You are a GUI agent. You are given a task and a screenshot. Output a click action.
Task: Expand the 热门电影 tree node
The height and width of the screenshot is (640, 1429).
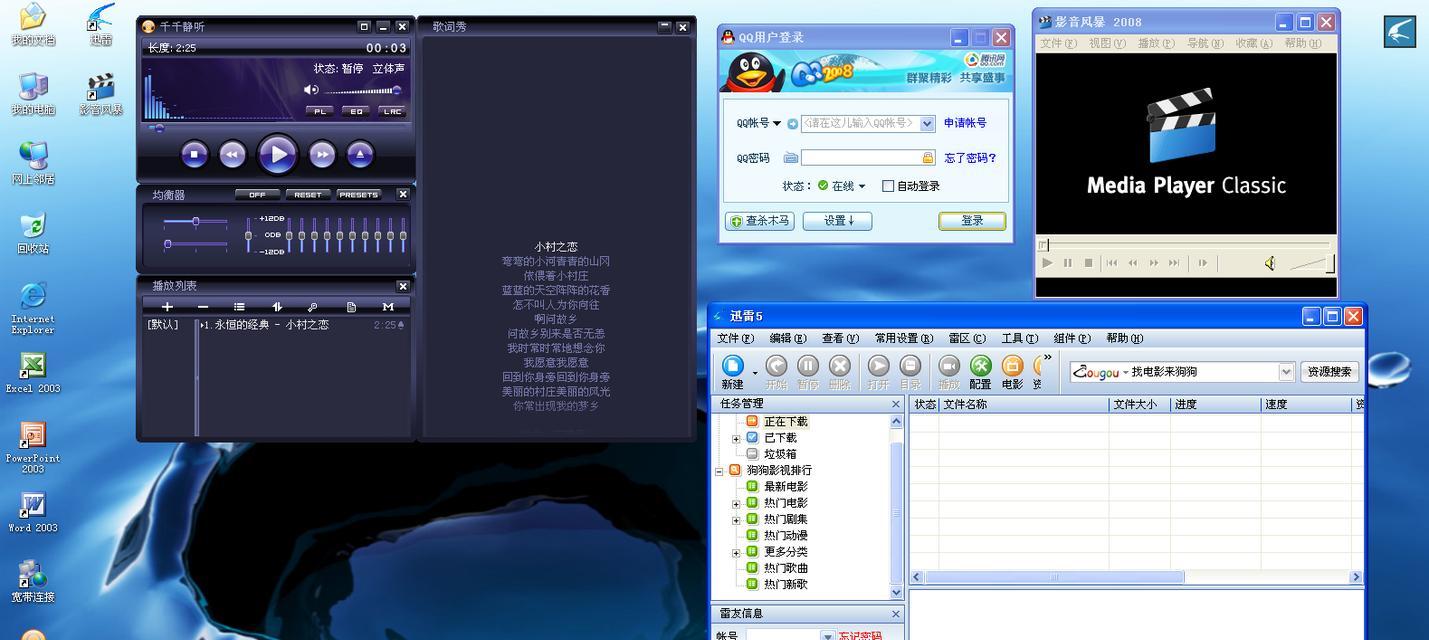click(736, 504)
